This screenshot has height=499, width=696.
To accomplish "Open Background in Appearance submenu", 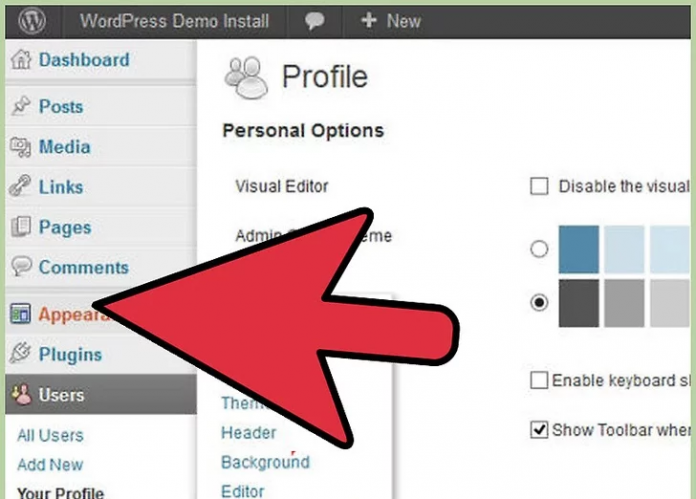I will point(265,462).
